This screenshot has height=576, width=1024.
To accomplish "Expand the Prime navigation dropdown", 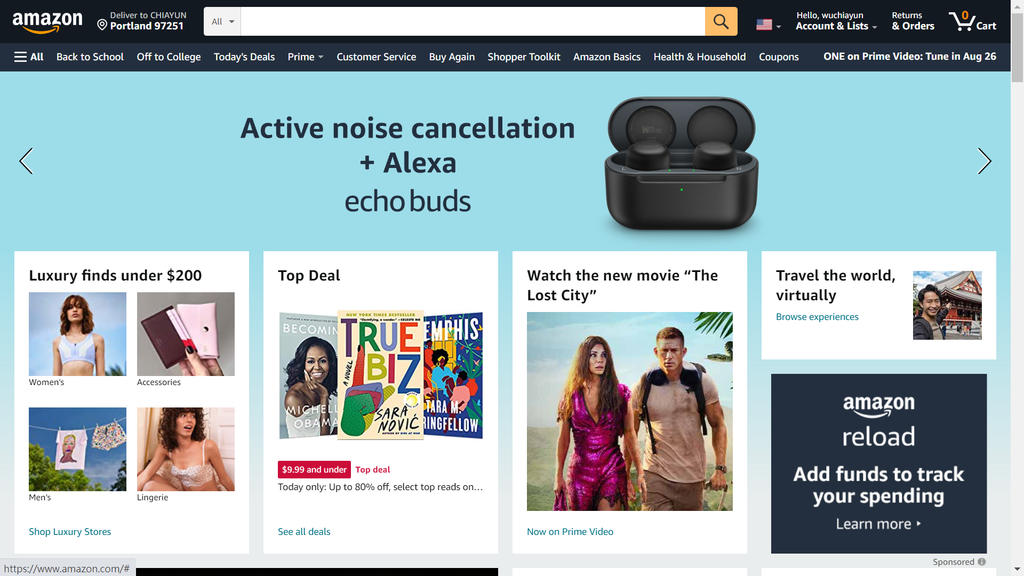I will click(305, 57).
